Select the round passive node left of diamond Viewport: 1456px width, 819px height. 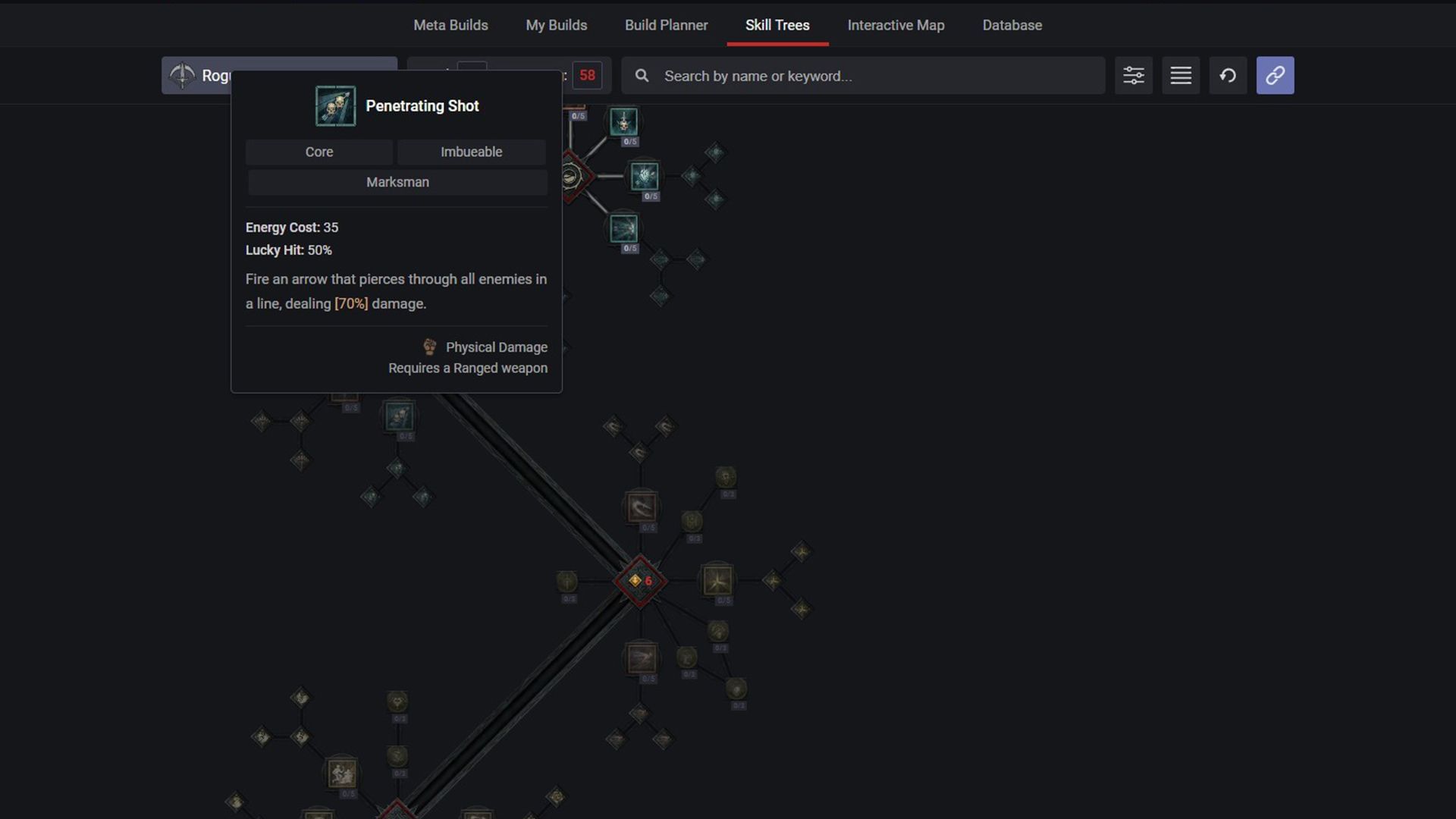566,581
